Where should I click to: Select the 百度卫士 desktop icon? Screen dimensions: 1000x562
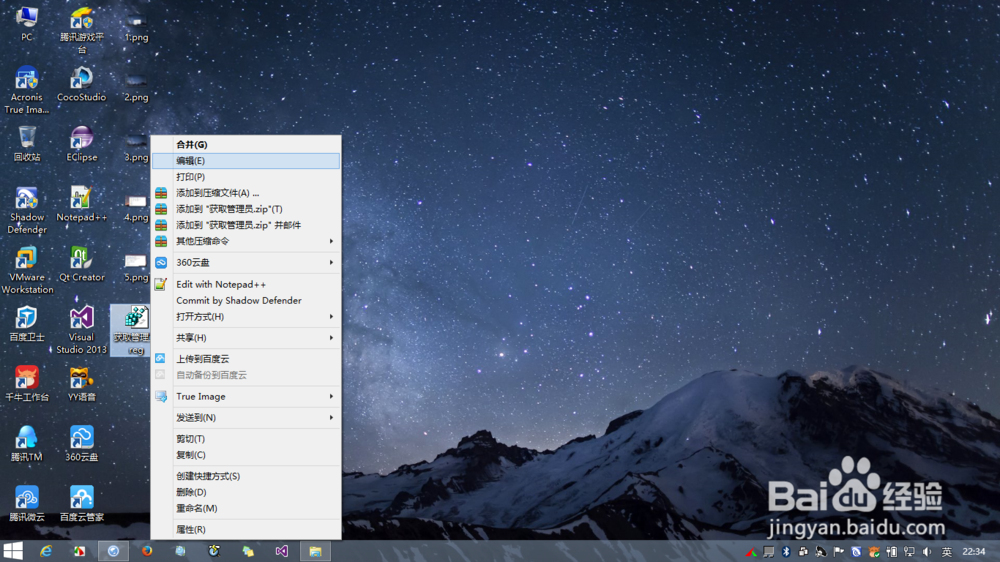point(27,324)
